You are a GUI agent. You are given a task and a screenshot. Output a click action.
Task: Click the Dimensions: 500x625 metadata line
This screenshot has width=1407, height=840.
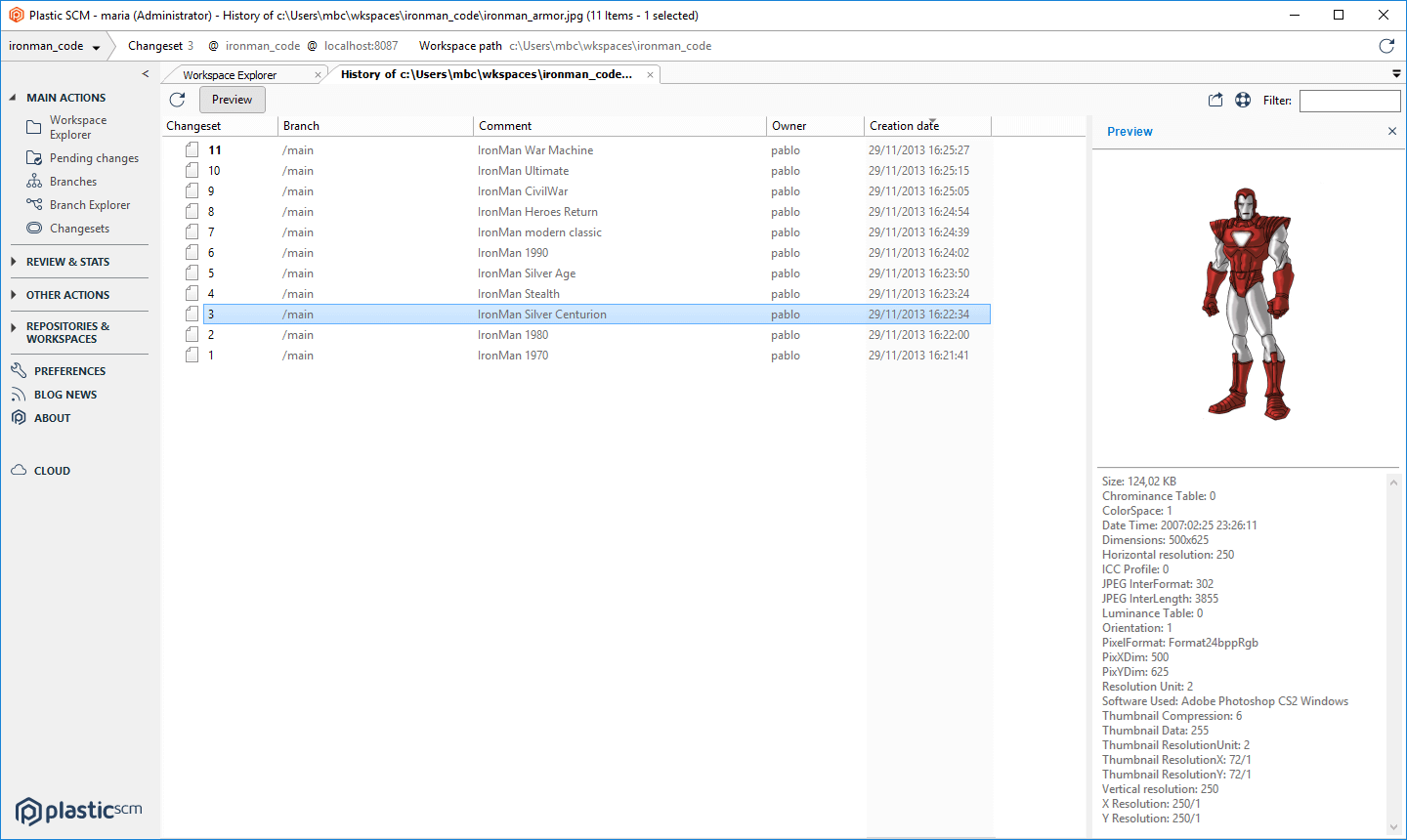(1156, 540)
